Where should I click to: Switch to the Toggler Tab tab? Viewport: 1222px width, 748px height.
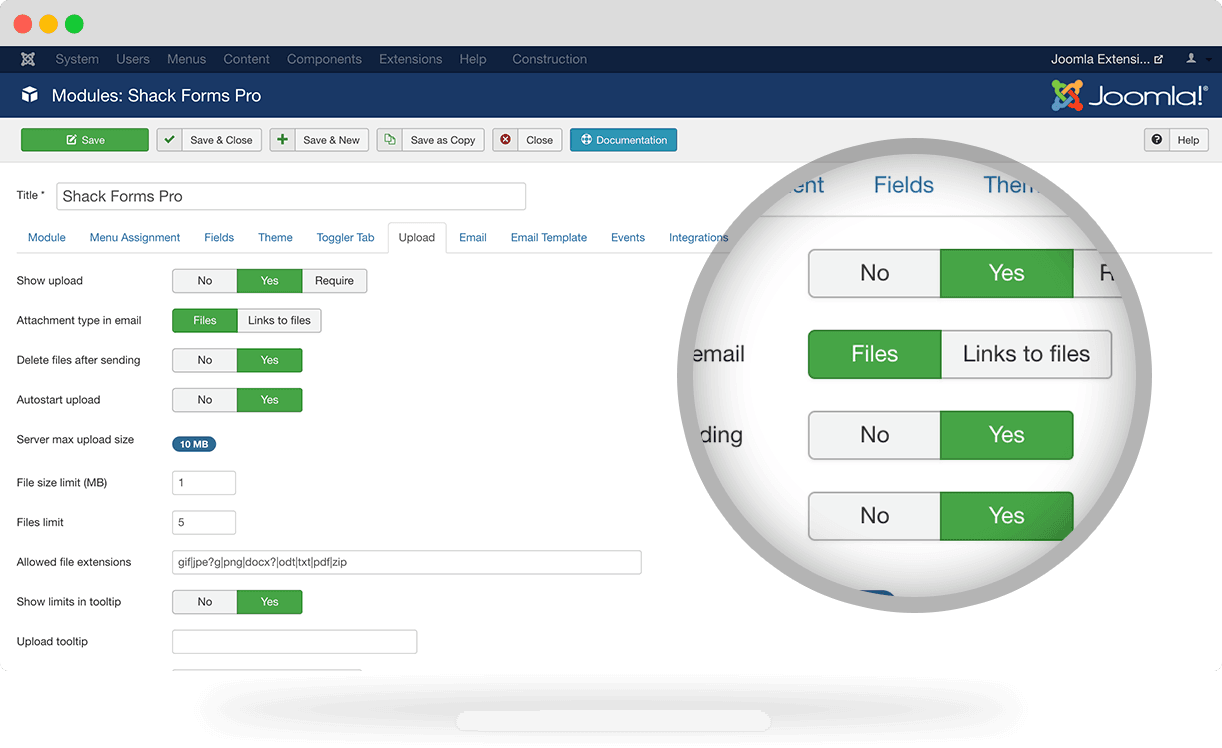(x=345, y=238)
